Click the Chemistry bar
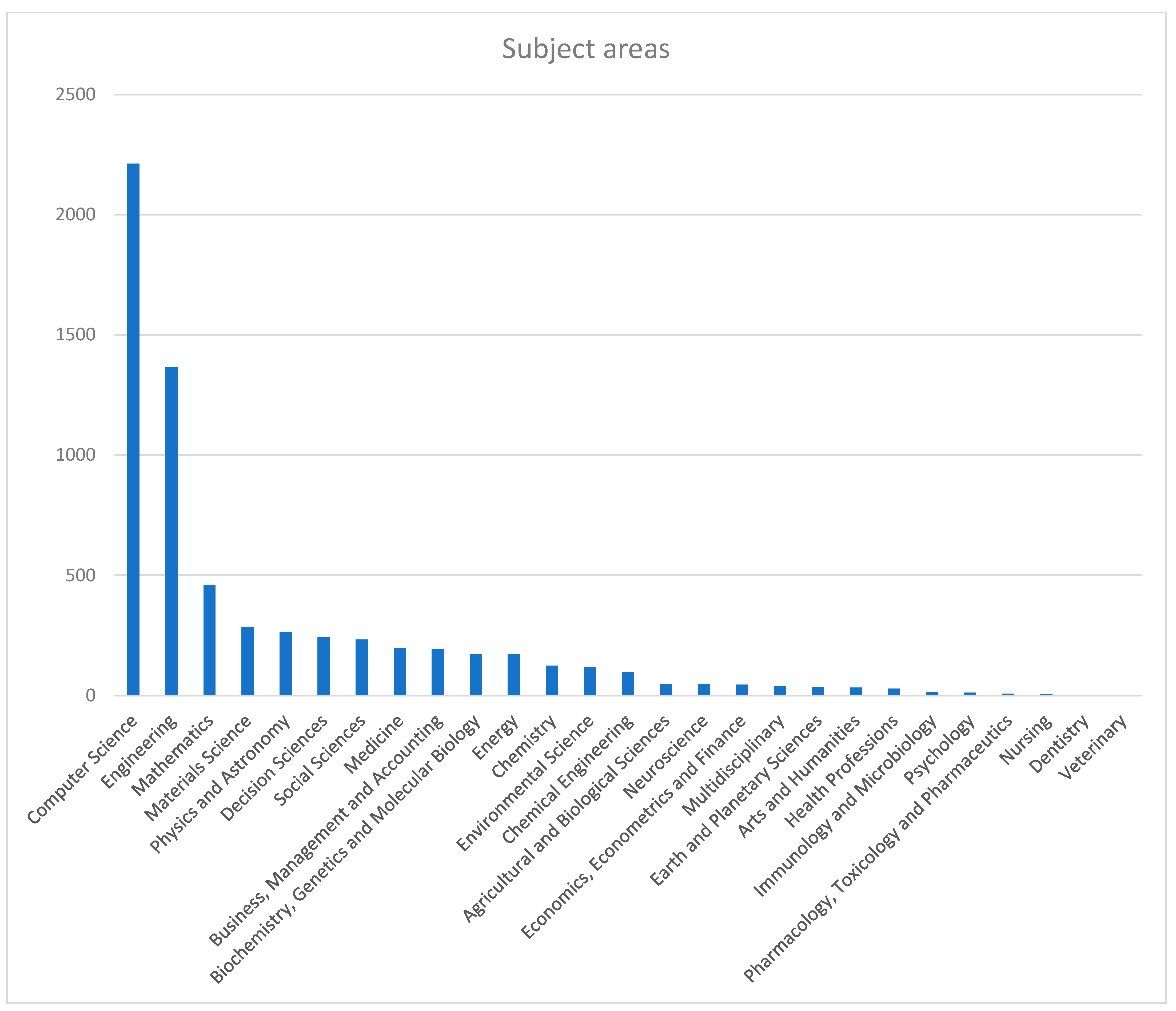 click(x=552, y=680)
